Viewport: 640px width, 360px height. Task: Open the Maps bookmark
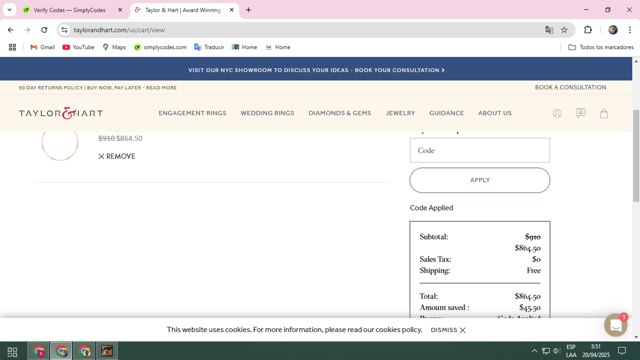point(114,47)
